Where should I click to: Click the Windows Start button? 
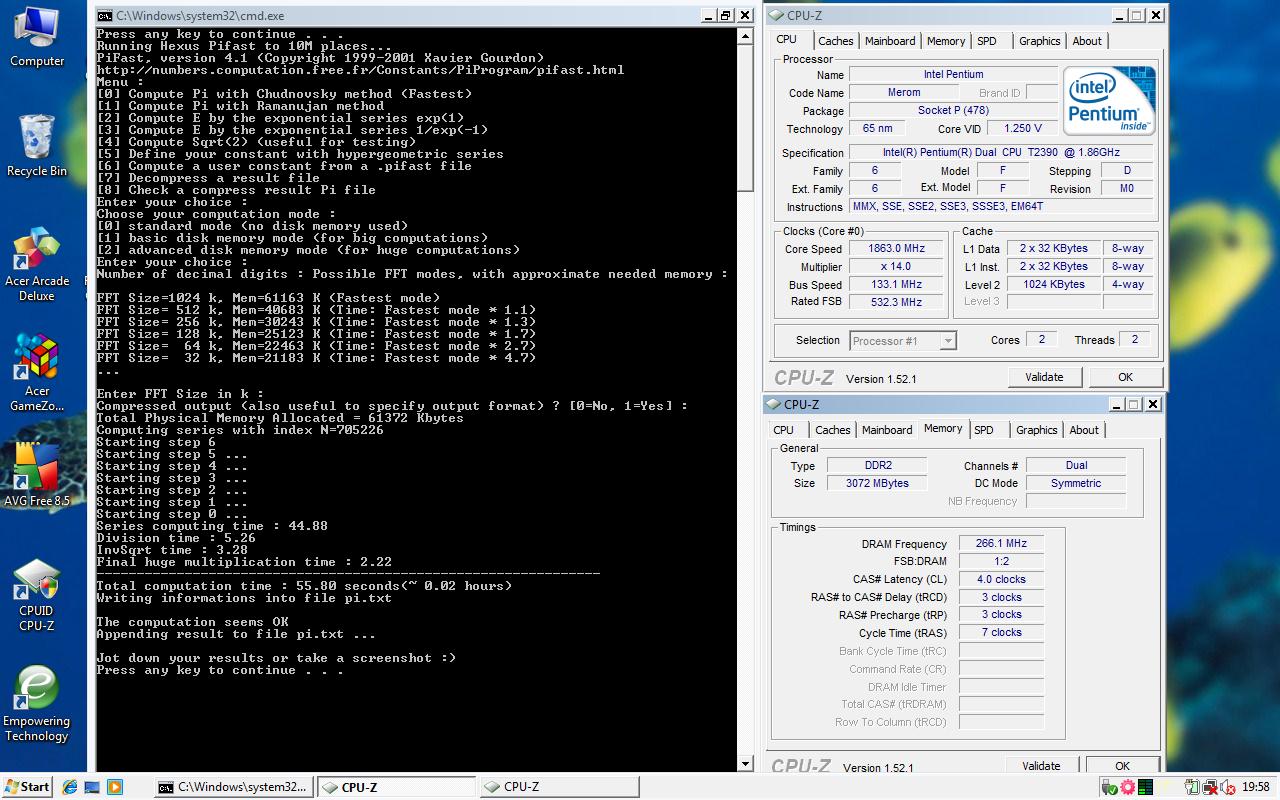[27, 787]
